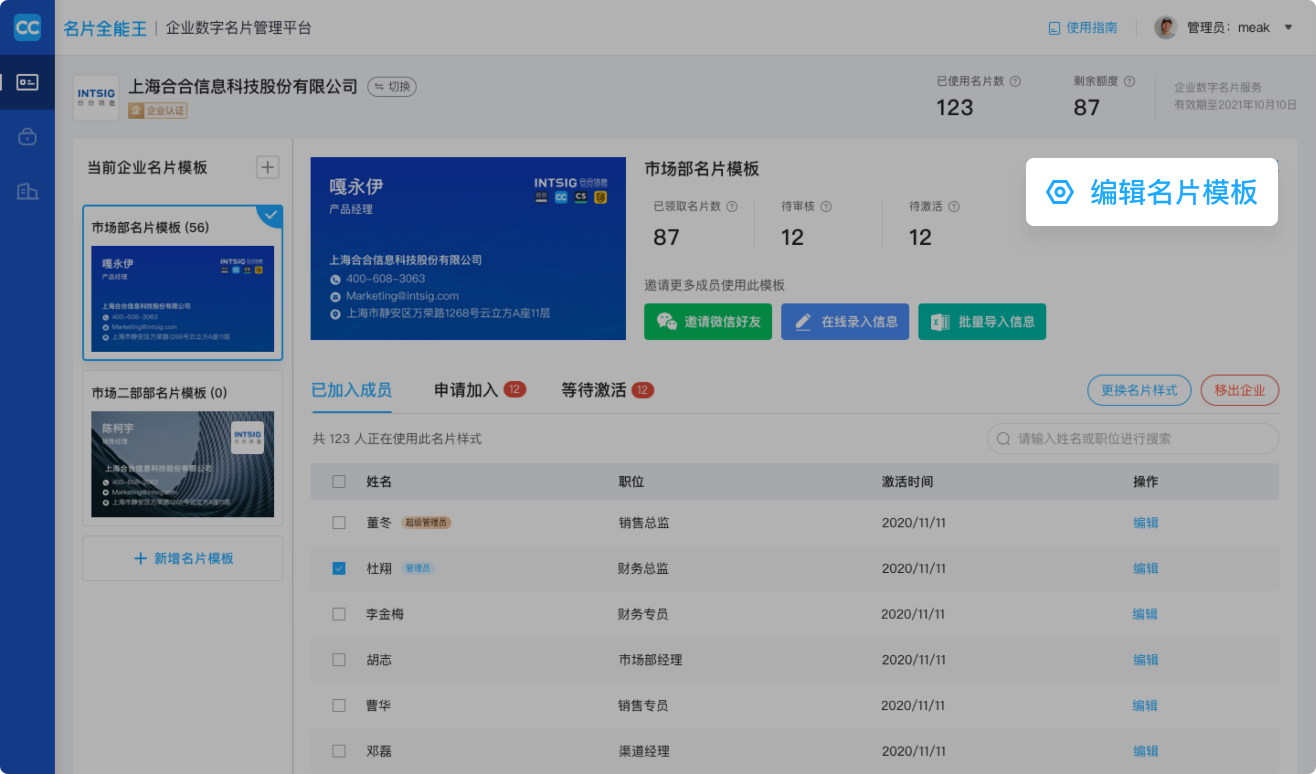This screenshot has height=774, width=1316.
Task: Check the box for 邓磊
Action: pyautogui.click(x=339, y=751)
